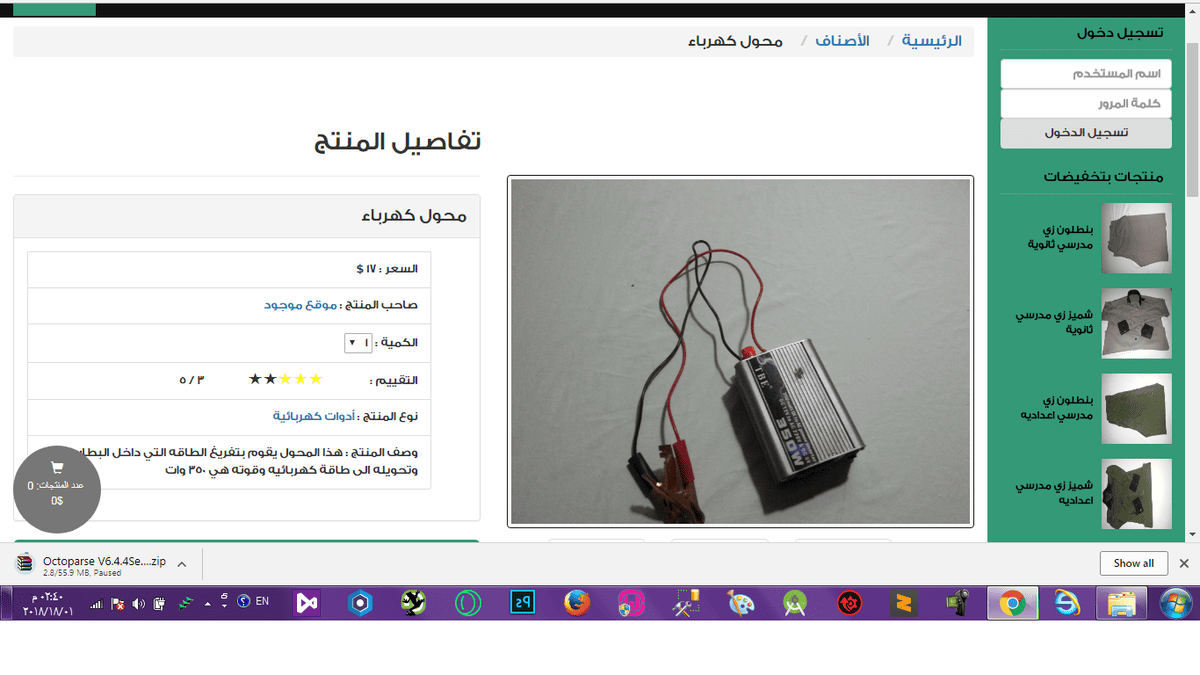Open the hammer-and-wrench tools taskbar icon
Viewport: 1200px width, 675px height.
pyautogui.click(x=686, y=603)
